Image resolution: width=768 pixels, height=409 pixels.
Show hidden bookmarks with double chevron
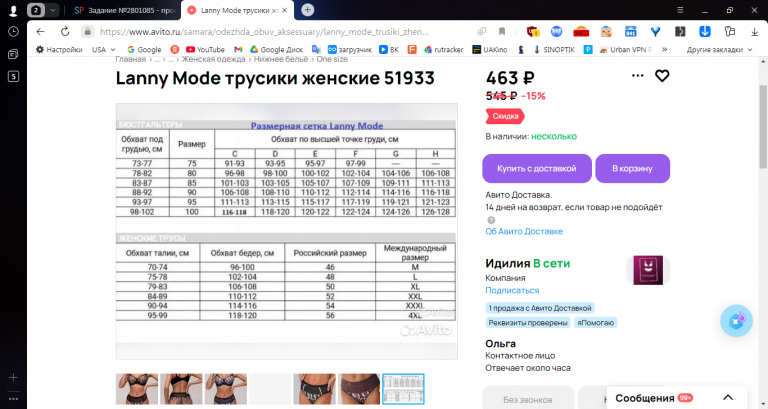pos(665,49)
